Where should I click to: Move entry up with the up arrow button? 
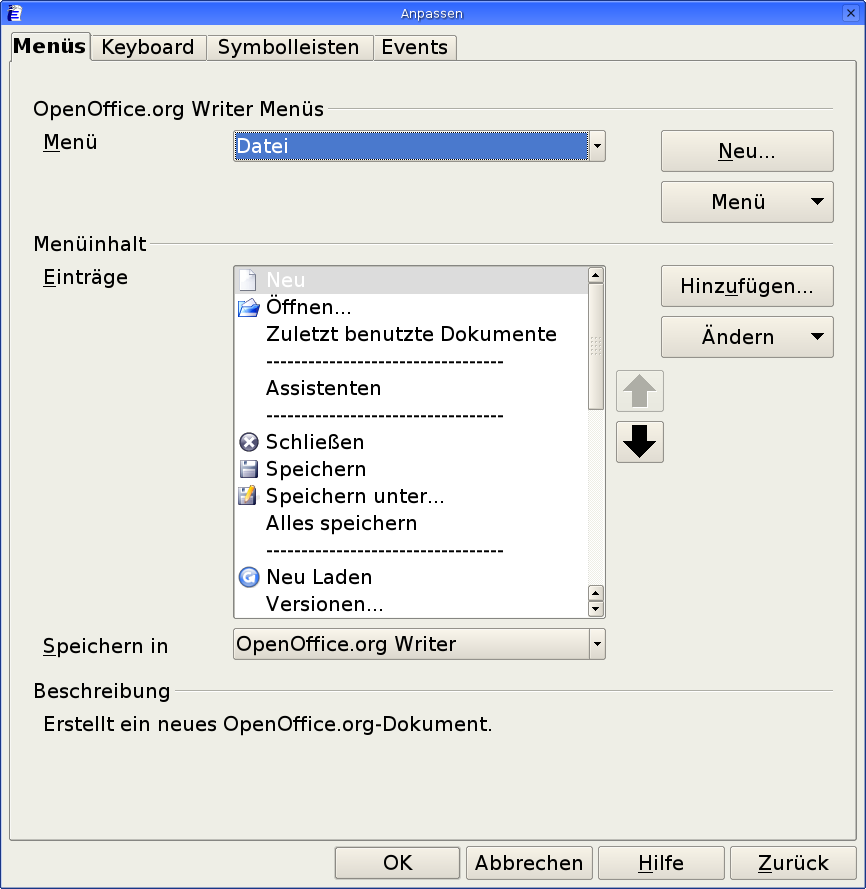640,391
